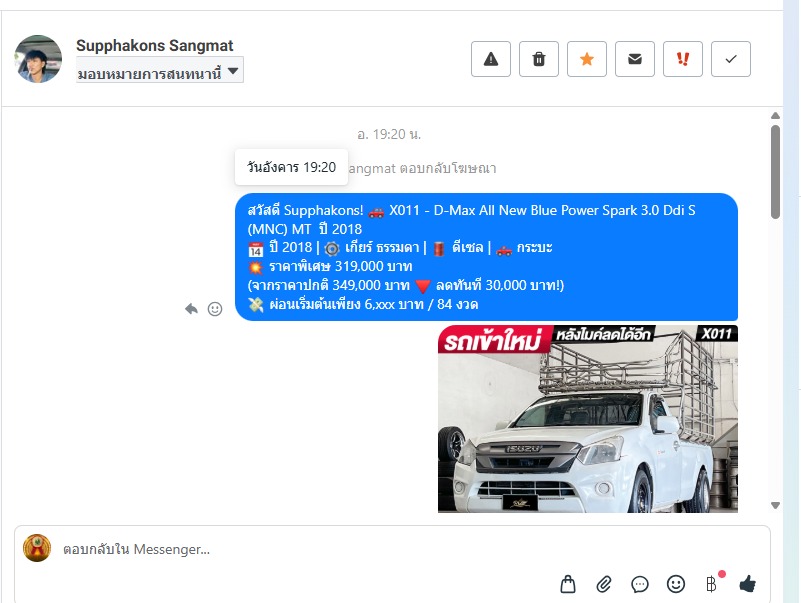This screenshot has width=801, height=603.
Task: Send a thumbs-up like
Action: point(747,584)
